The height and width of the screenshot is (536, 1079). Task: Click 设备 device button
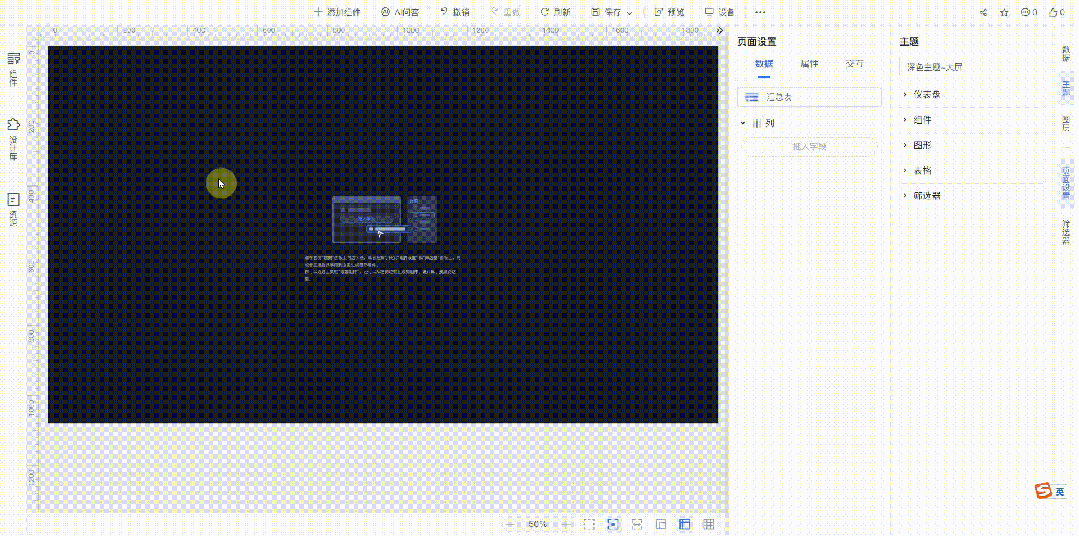719,12
